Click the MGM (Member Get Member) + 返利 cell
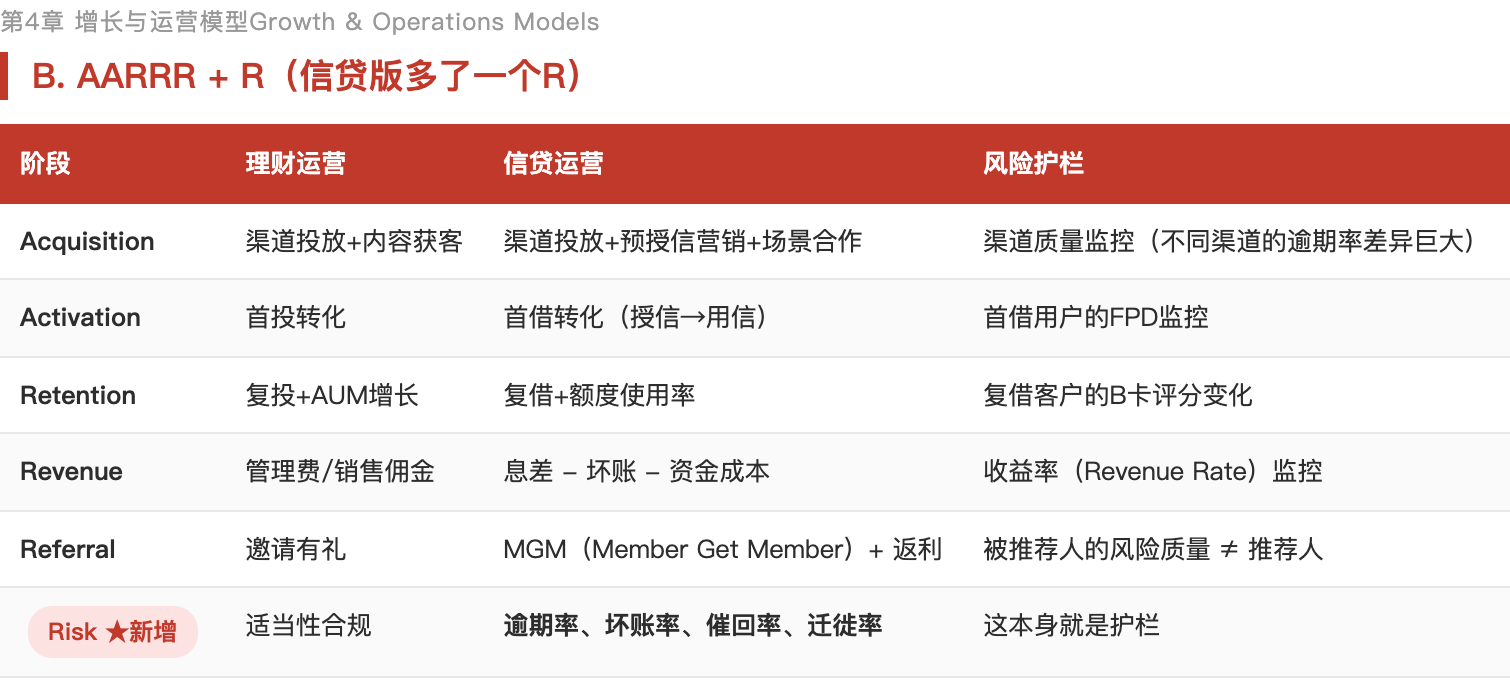 722,549
